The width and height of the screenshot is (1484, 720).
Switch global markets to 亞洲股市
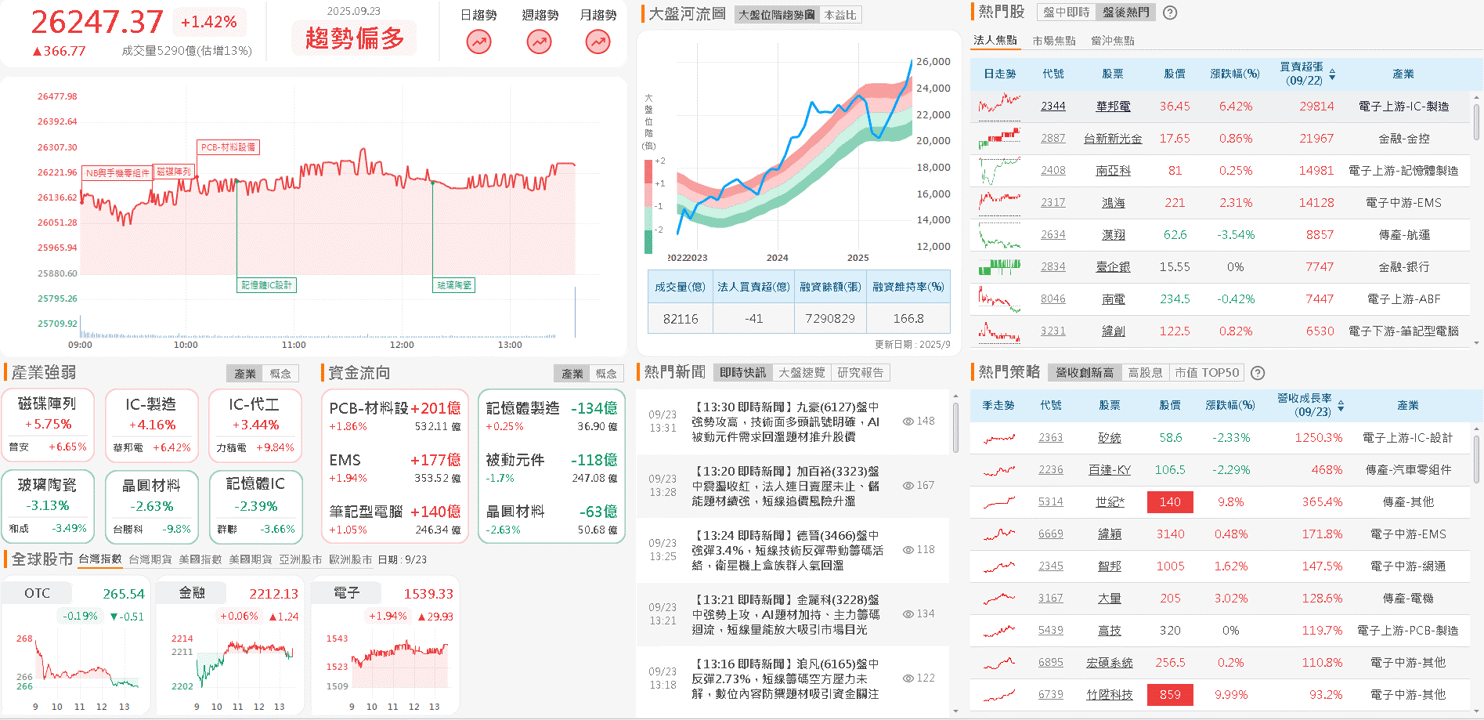(x=300, y=559)
